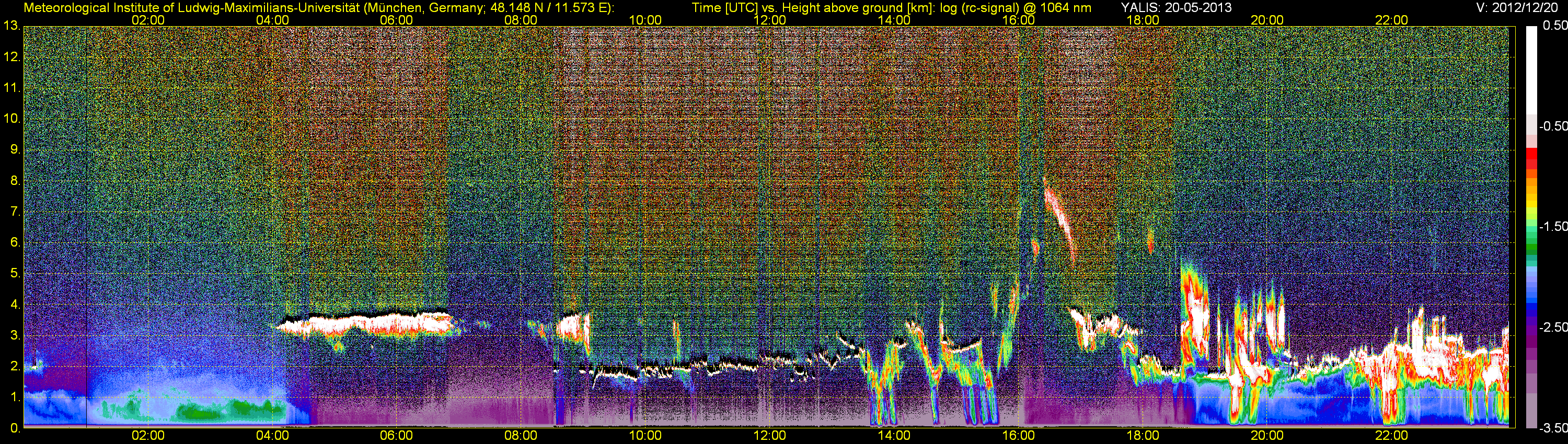
Task: Click the 02:00 label on the top time axis
Action: (x=148, y=20)
